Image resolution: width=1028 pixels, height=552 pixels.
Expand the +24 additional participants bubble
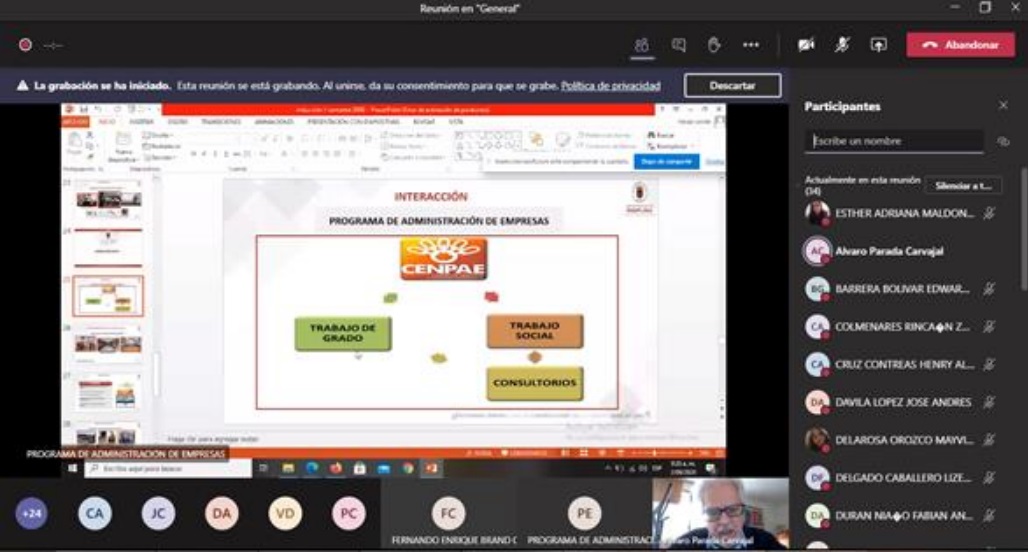tap(31, 513)
